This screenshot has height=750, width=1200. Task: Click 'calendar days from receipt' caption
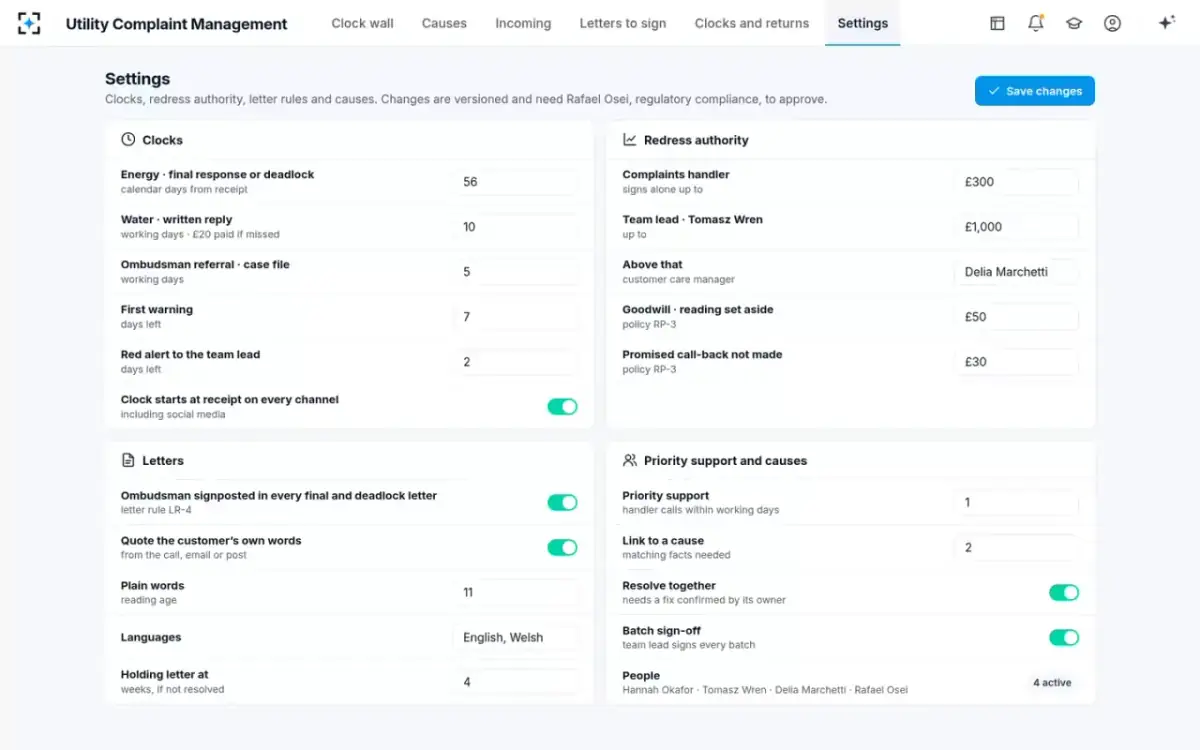(x=184, y=190)
